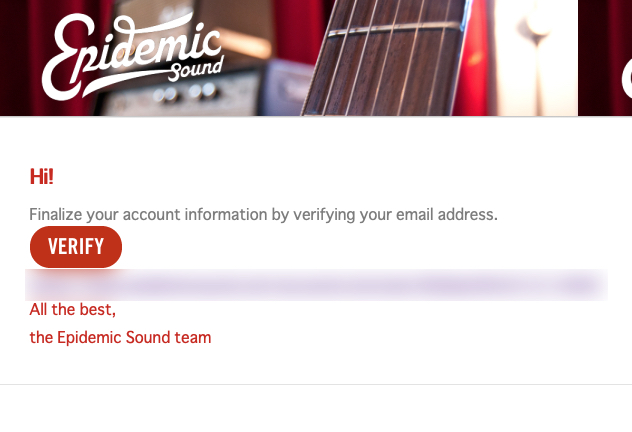Click the red "Hi!" greeting

tap(42, 177)
